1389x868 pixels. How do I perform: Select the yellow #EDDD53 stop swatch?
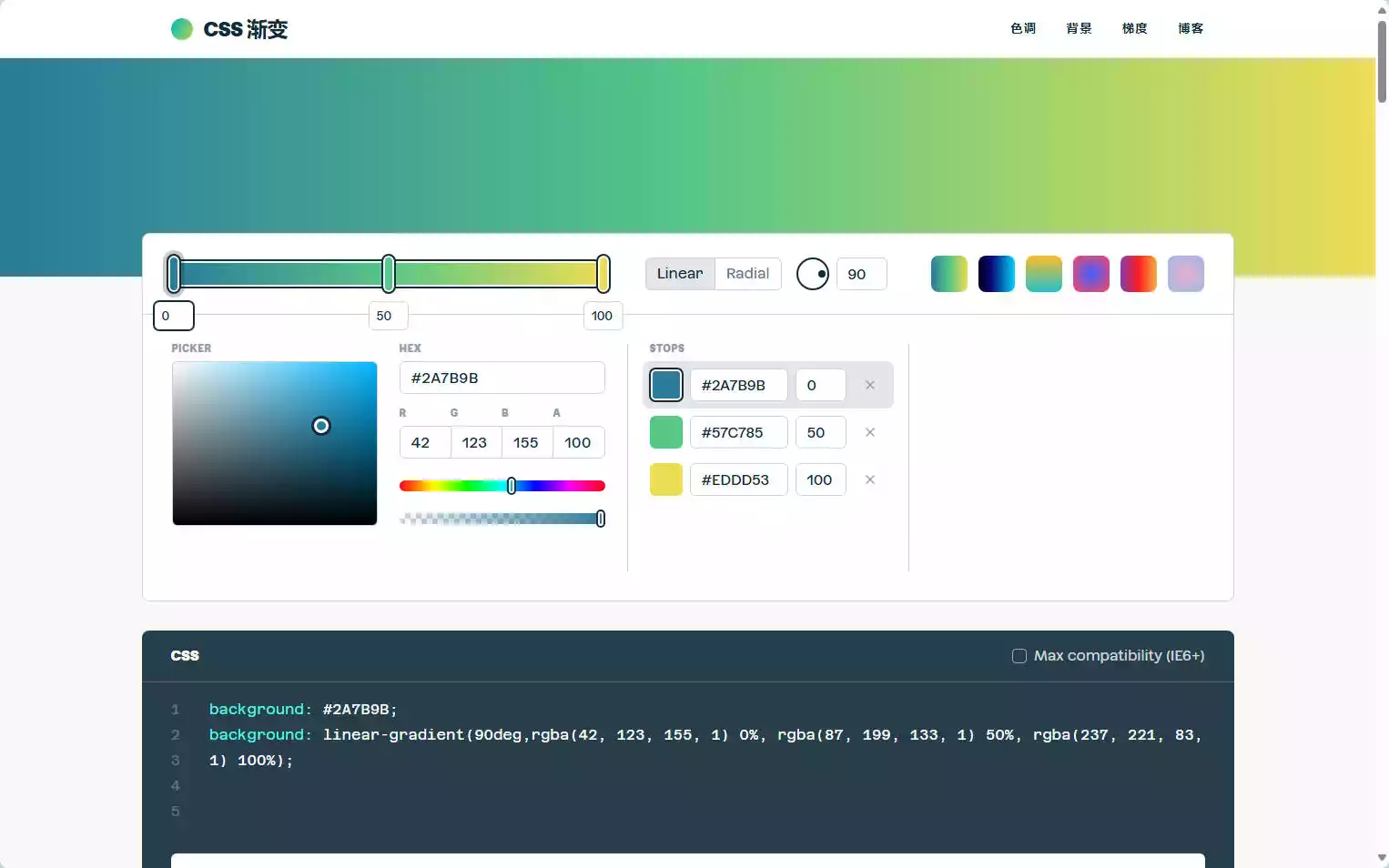(x=666, y=479)
